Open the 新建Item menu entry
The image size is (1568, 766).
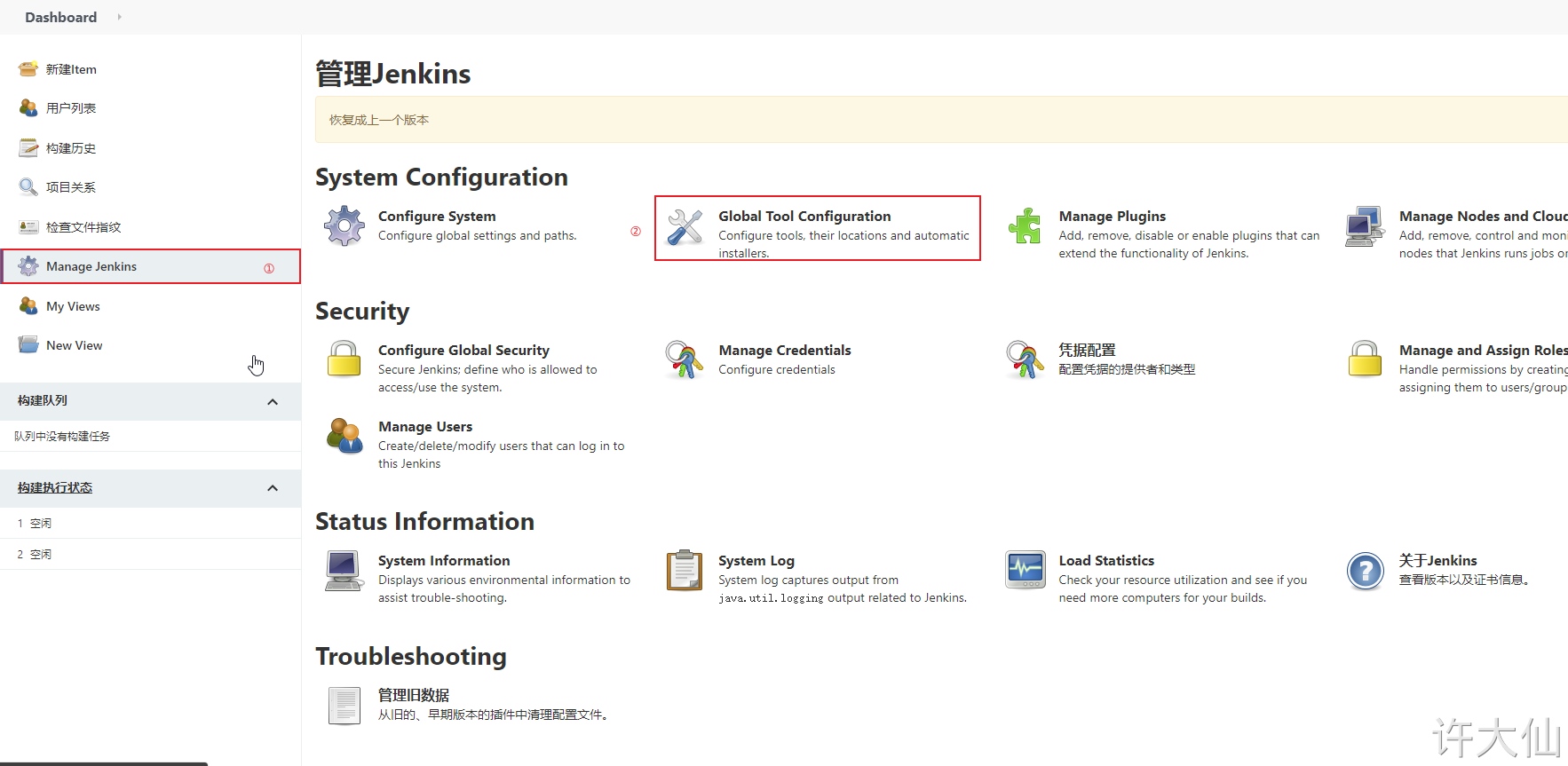coord(71,69)
